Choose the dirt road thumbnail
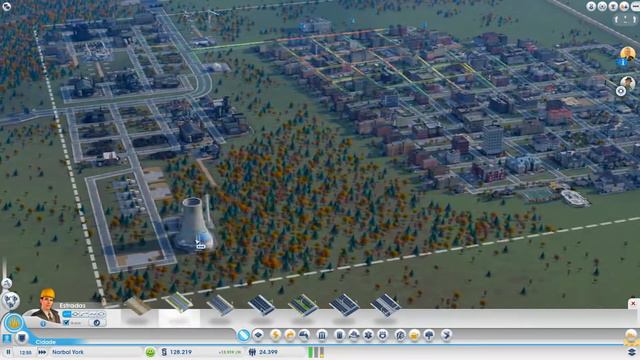640x360 pixels. tap(138, 306)
